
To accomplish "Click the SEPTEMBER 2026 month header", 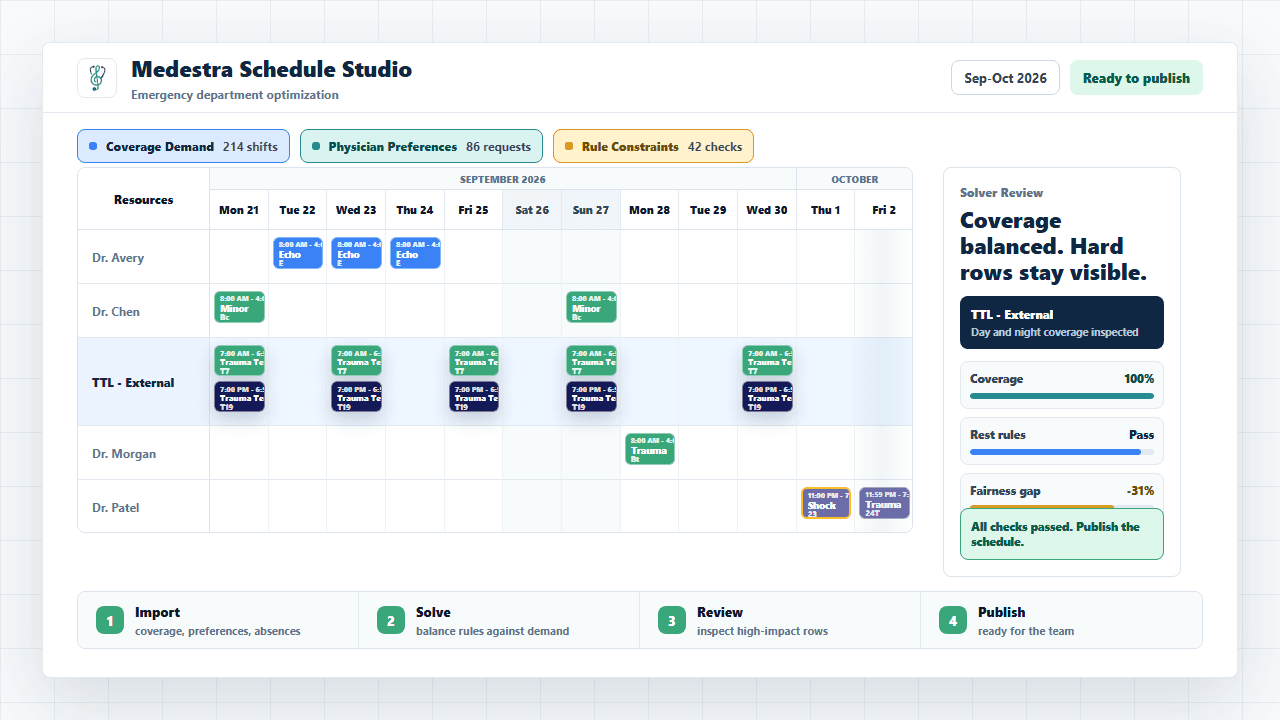I will pyautogui.click(x=503, y=179).
